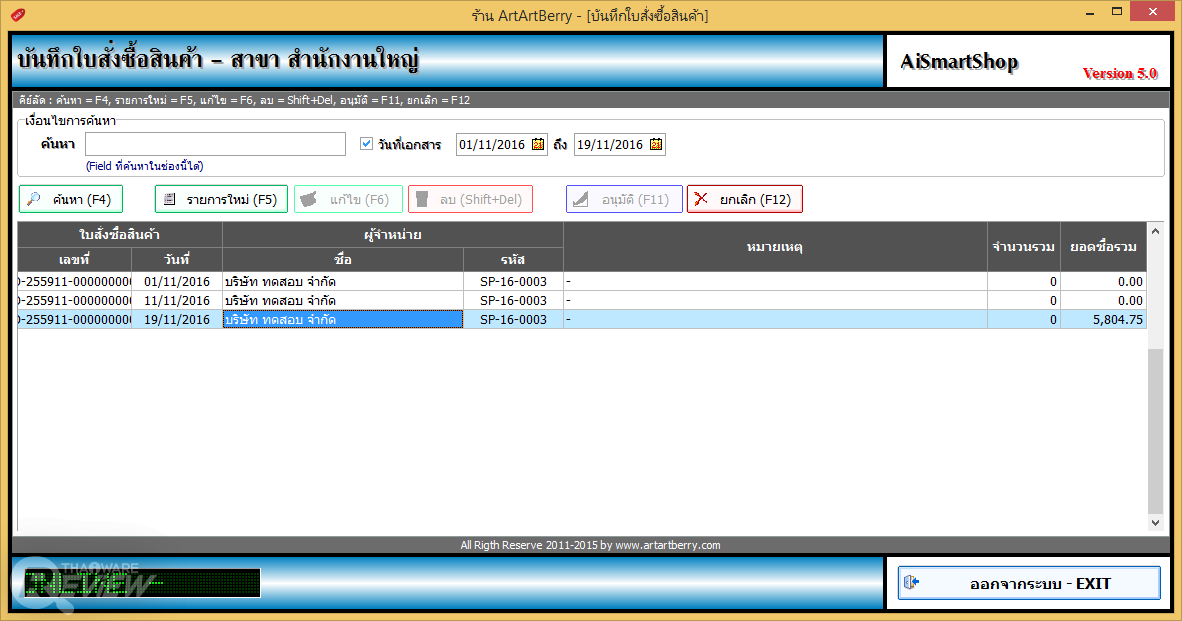The height and width of the screenshot is (621, 1182).
Task: Click the magnifier icon on the ค้นหา (F4) button
Action: tap(33, 199)
